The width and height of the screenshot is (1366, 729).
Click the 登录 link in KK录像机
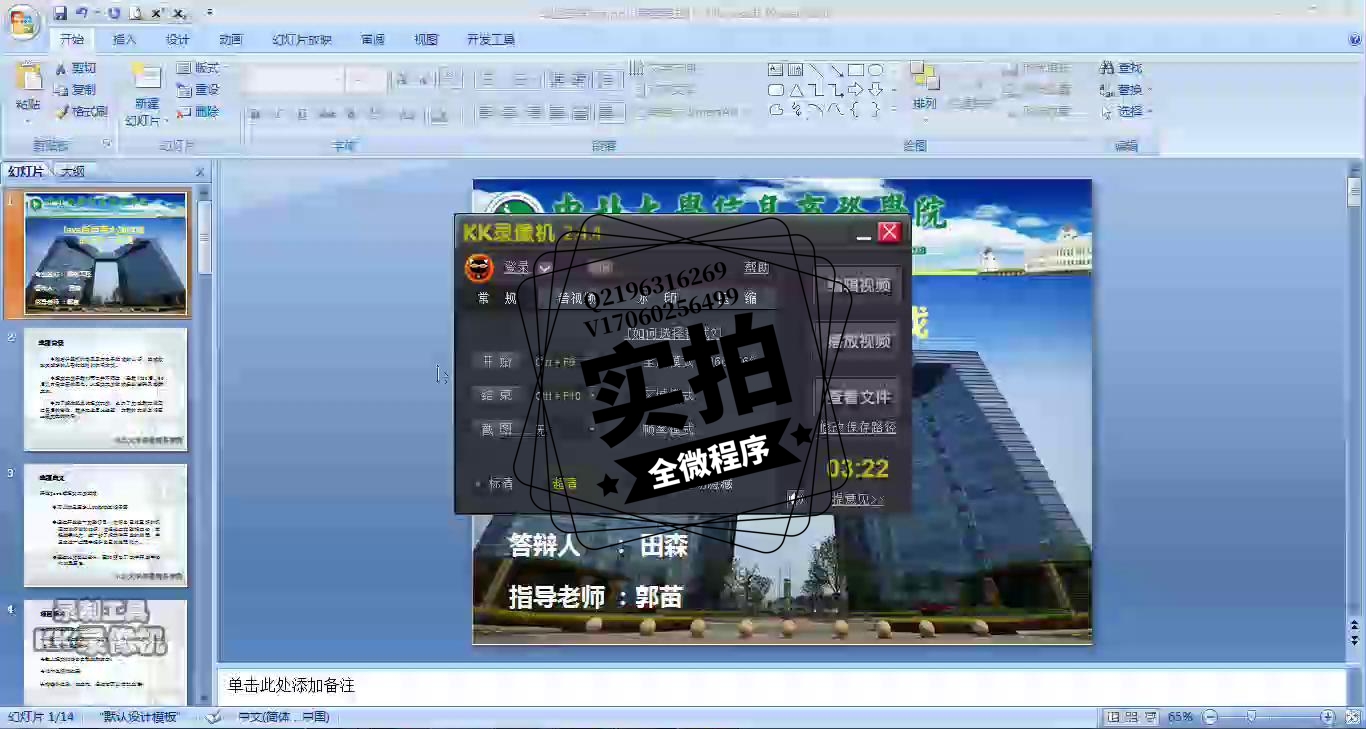tap(516, 268)
